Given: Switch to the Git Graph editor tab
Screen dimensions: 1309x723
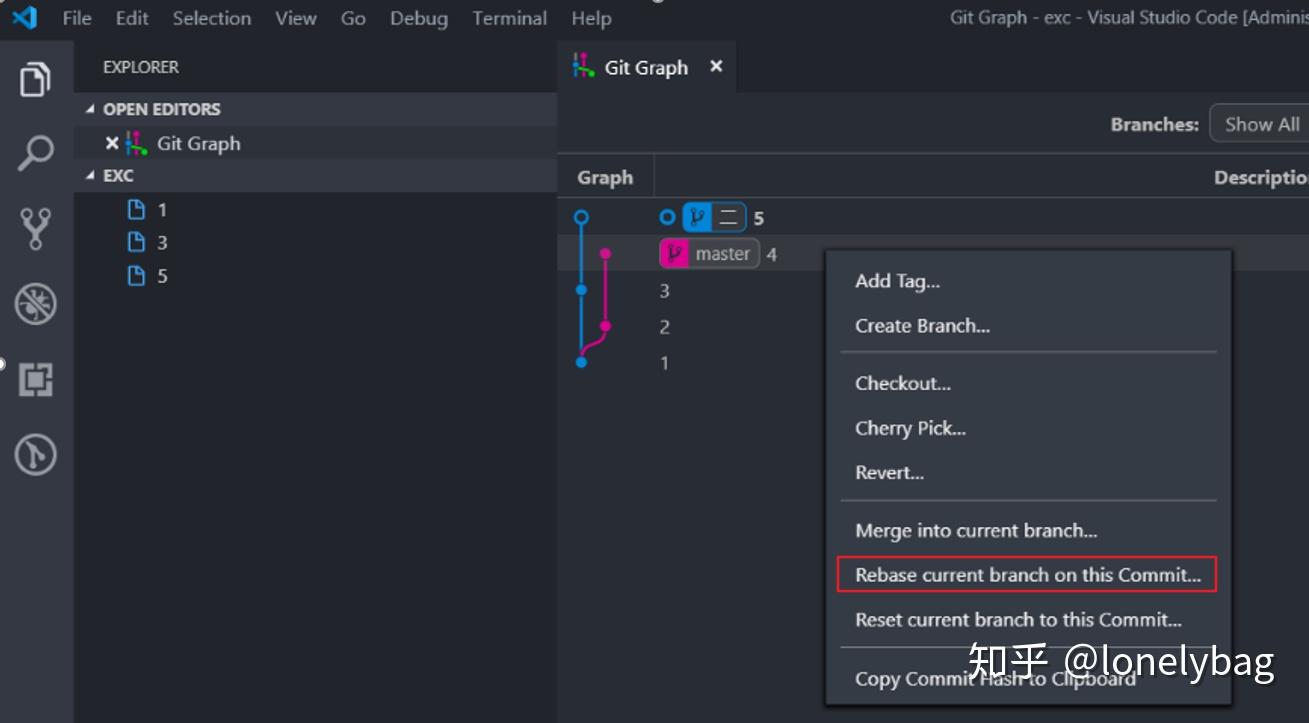Looking at the screenshot, I should (x=645, y=67).
